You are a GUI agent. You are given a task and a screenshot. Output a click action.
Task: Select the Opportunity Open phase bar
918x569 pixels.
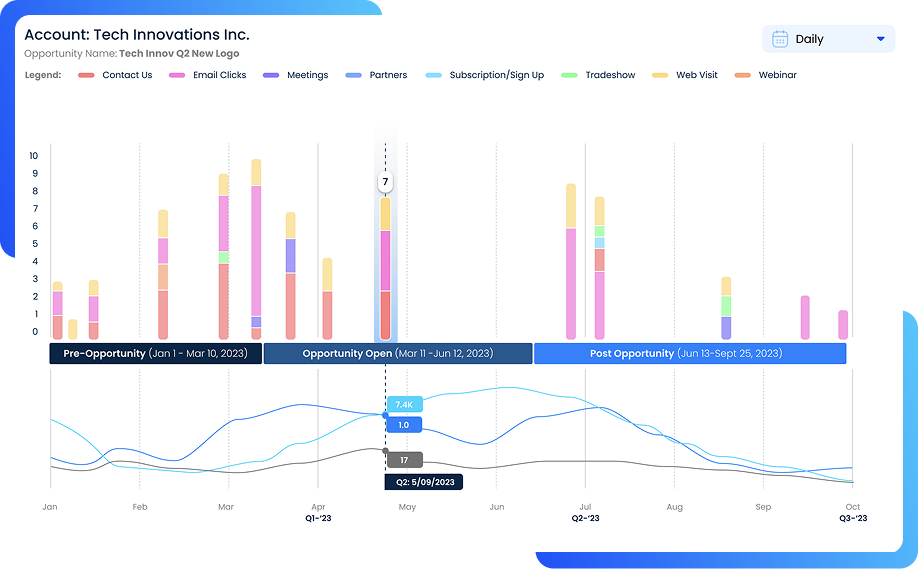tap(398, 354)
